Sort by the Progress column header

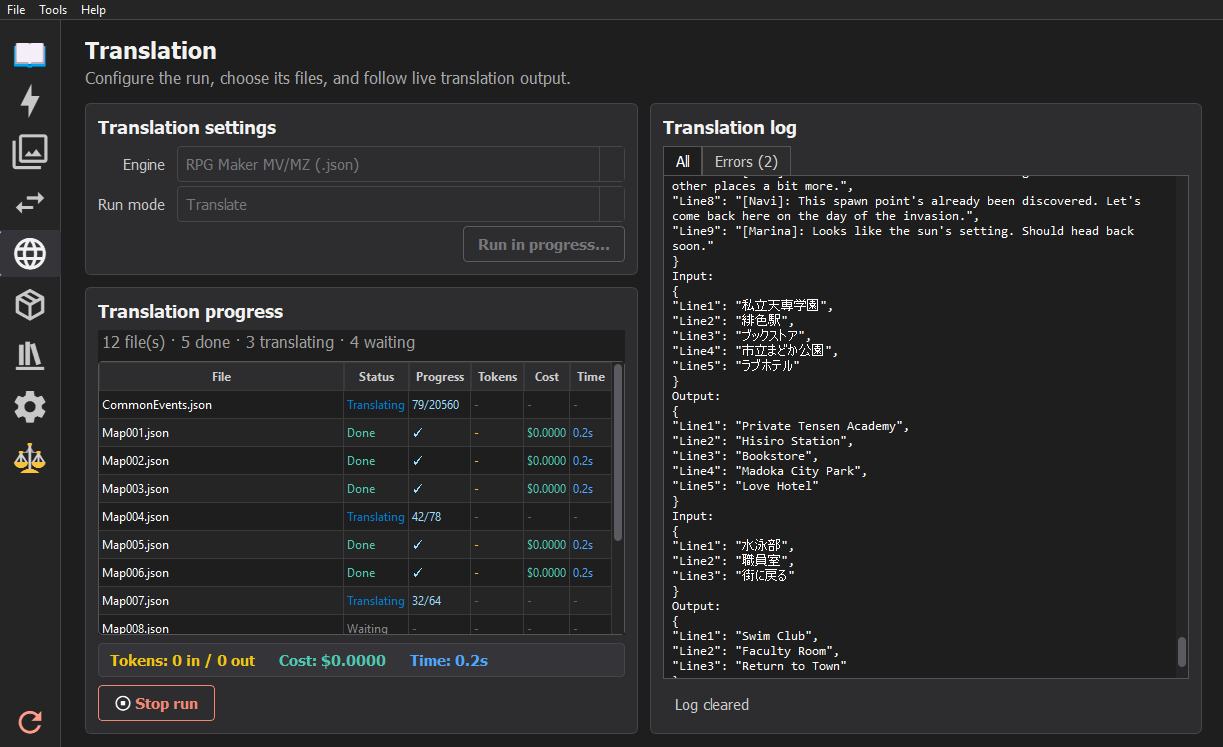[x=440, y=377]
